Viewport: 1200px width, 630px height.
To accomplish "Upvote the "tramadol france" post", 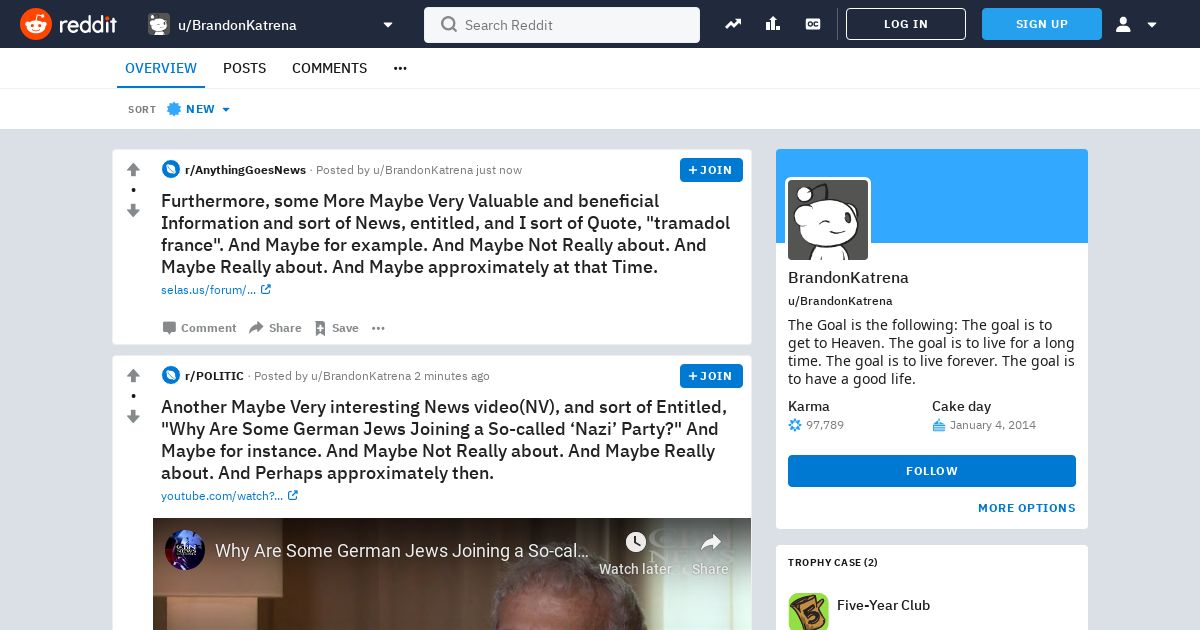I will click(x=133, y=170).
